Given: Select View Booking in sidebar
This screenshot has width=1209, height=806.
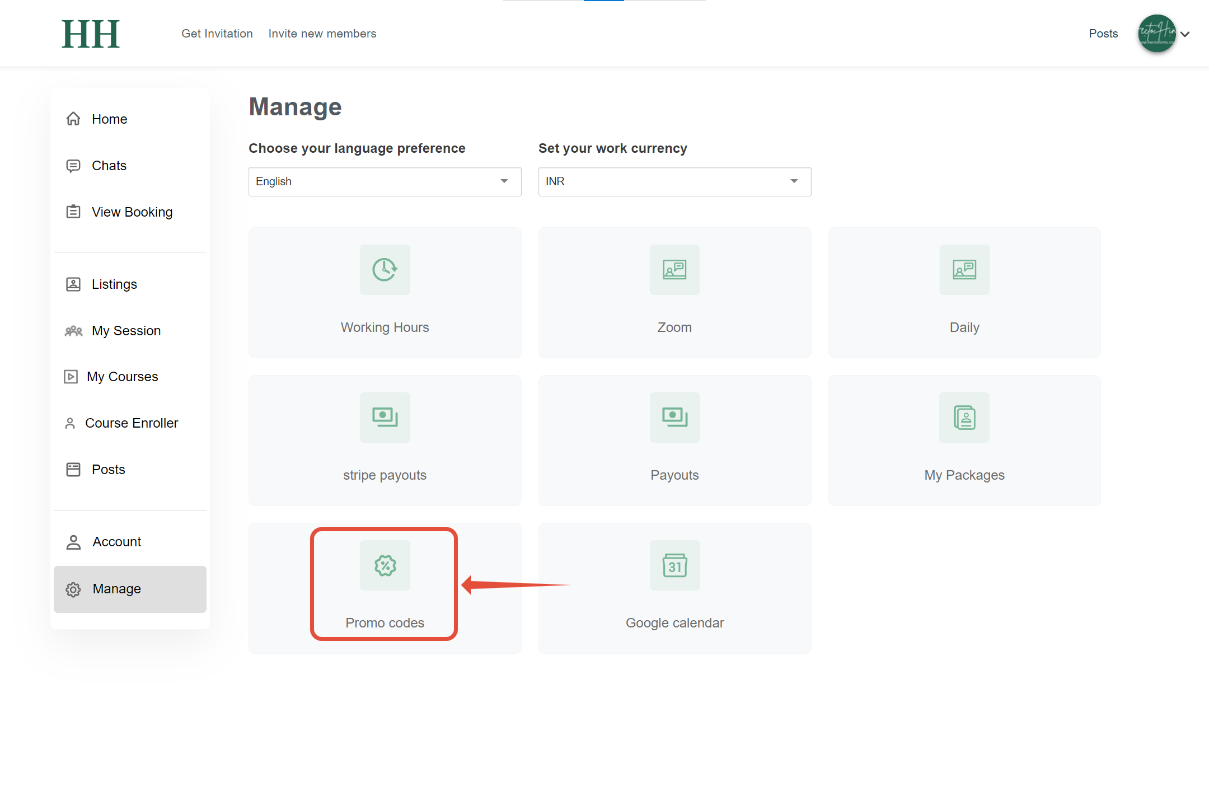Looking at the screenshot, I should (130, 212).
